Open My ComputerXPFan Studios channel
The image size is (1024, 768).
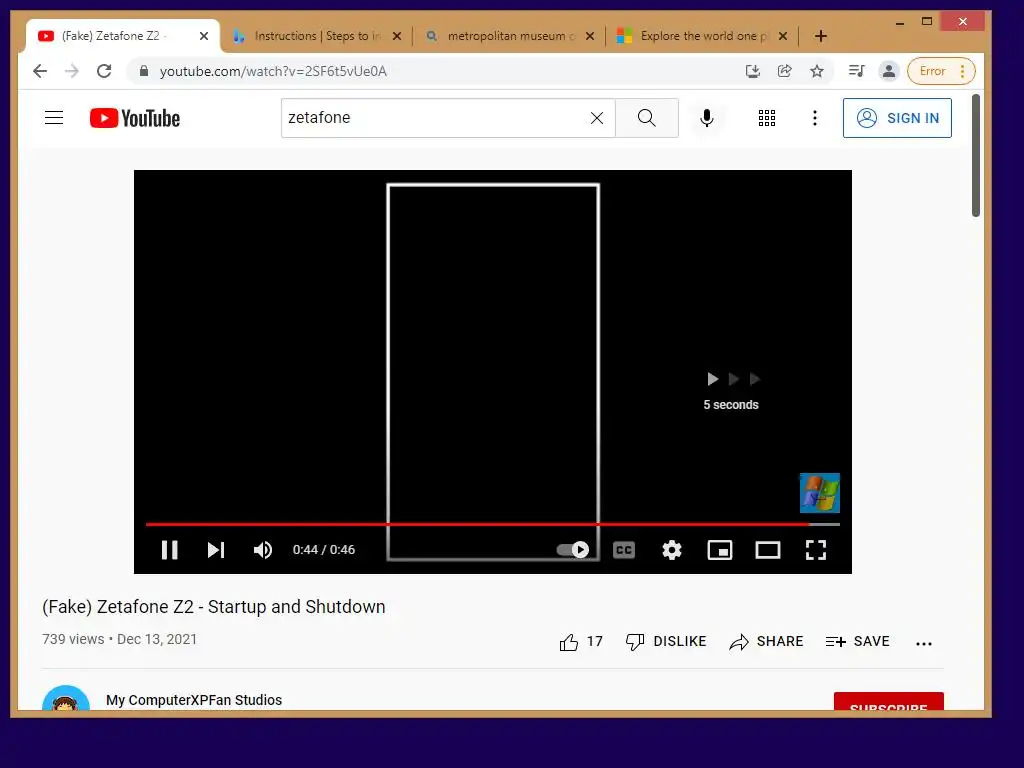click(x=194, y=700)
